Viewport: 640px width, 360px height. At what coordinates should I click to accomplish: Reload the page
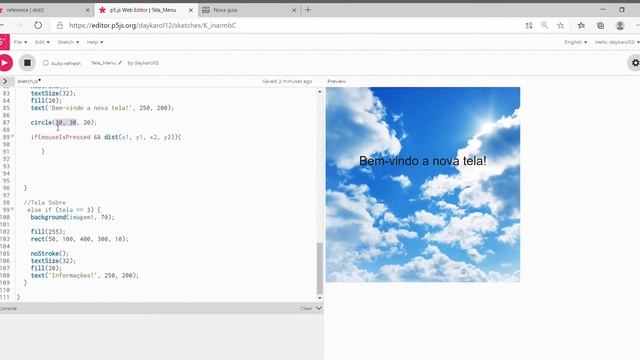pos(38,25)
